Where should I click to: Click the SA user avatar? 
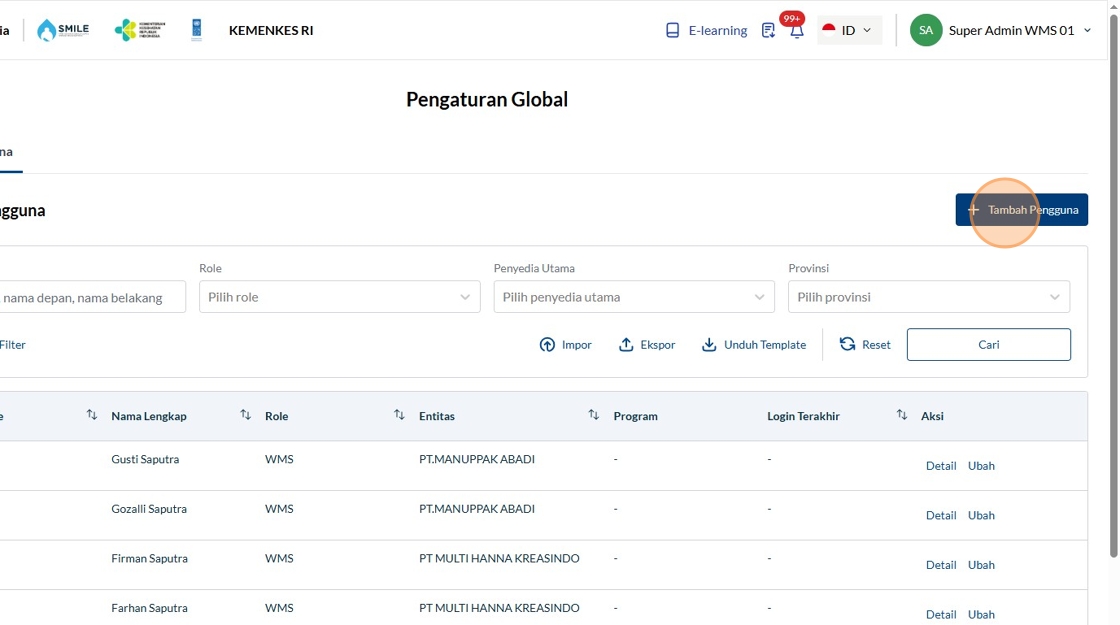926,30
